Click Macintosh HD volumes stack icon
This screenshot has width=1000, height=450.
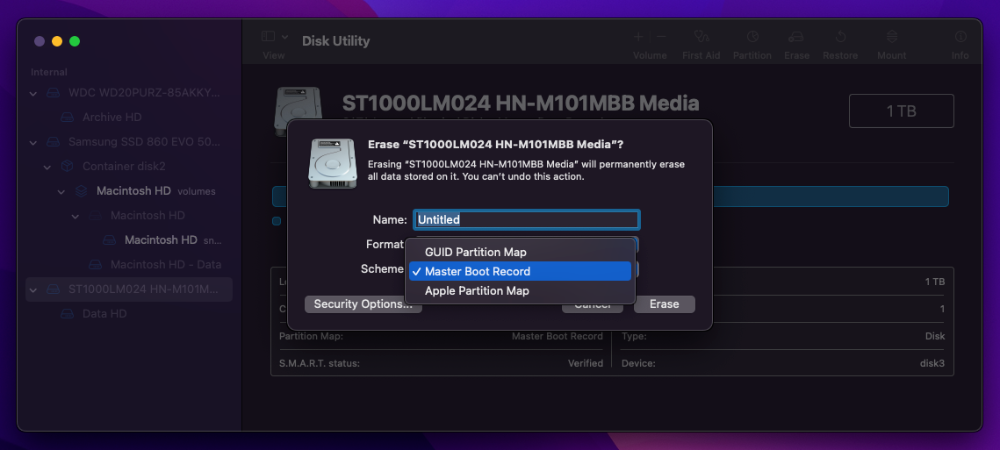81,191
